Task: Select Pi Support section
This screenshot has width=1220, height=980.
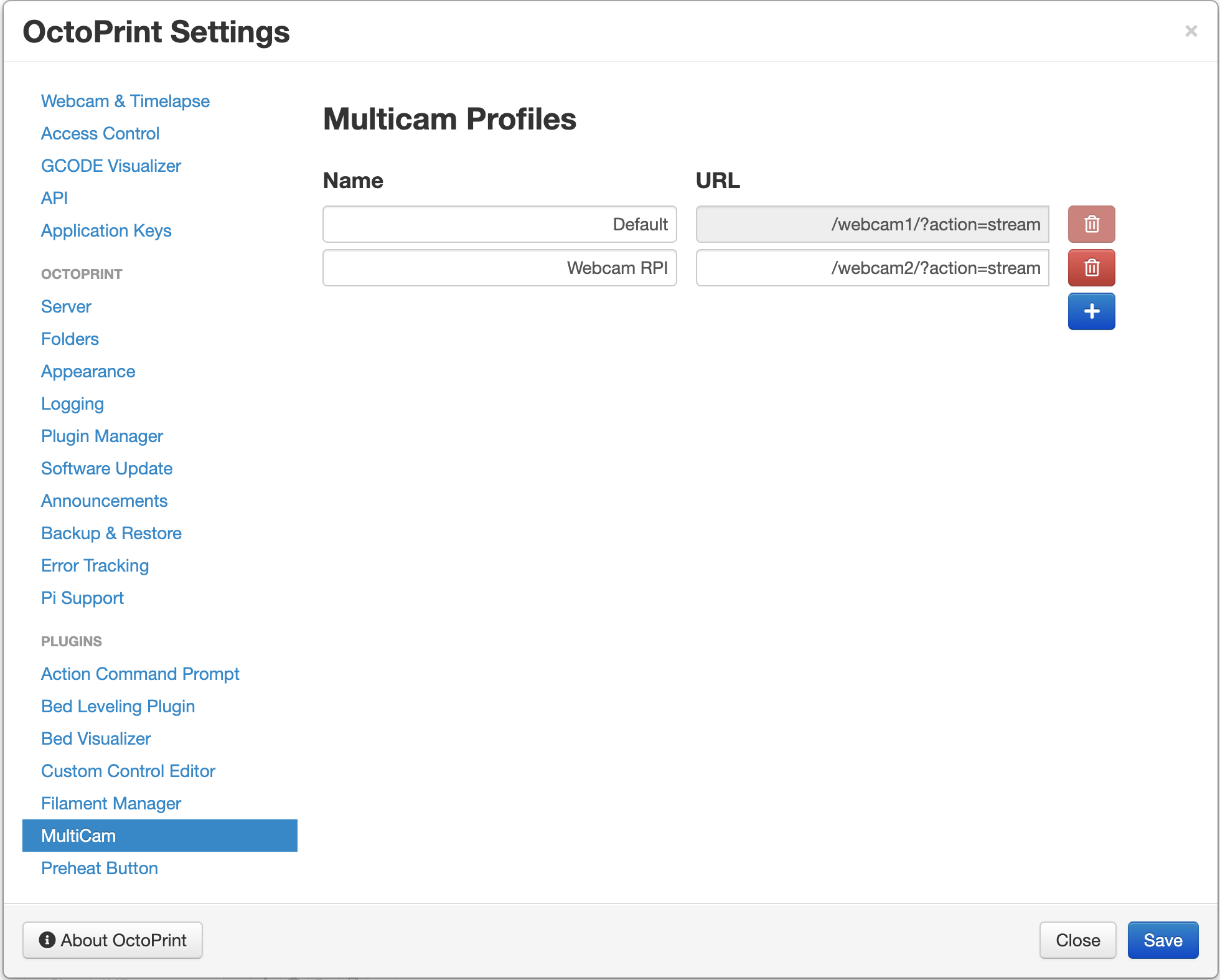Action: click(82, 598)
